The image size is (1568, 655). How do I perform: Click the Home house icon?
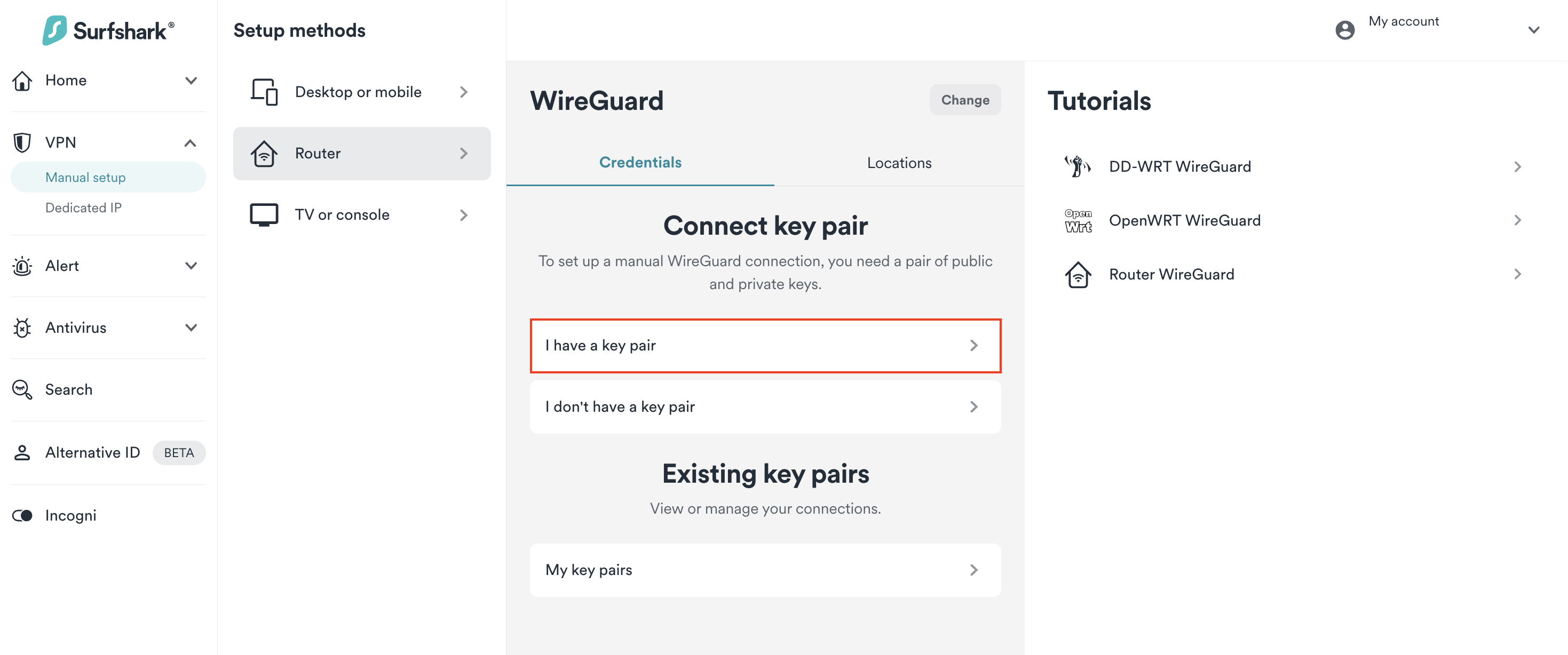point(22,81)
